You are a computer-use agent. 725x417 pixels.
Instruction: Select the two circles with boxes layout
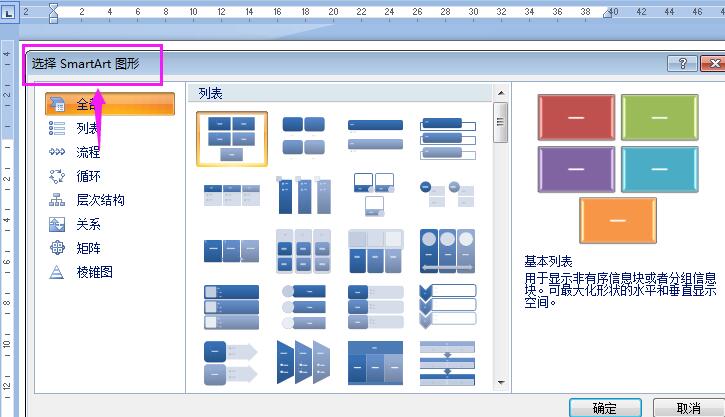(x=447, y=194)
